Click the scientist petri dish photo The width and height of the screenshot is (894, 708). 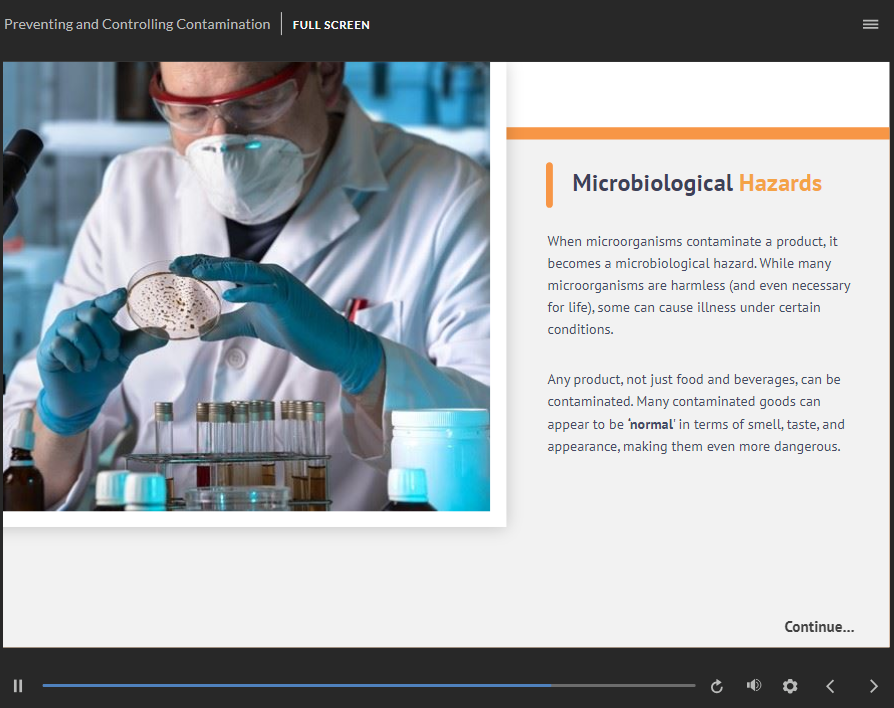tap(246, 286)
